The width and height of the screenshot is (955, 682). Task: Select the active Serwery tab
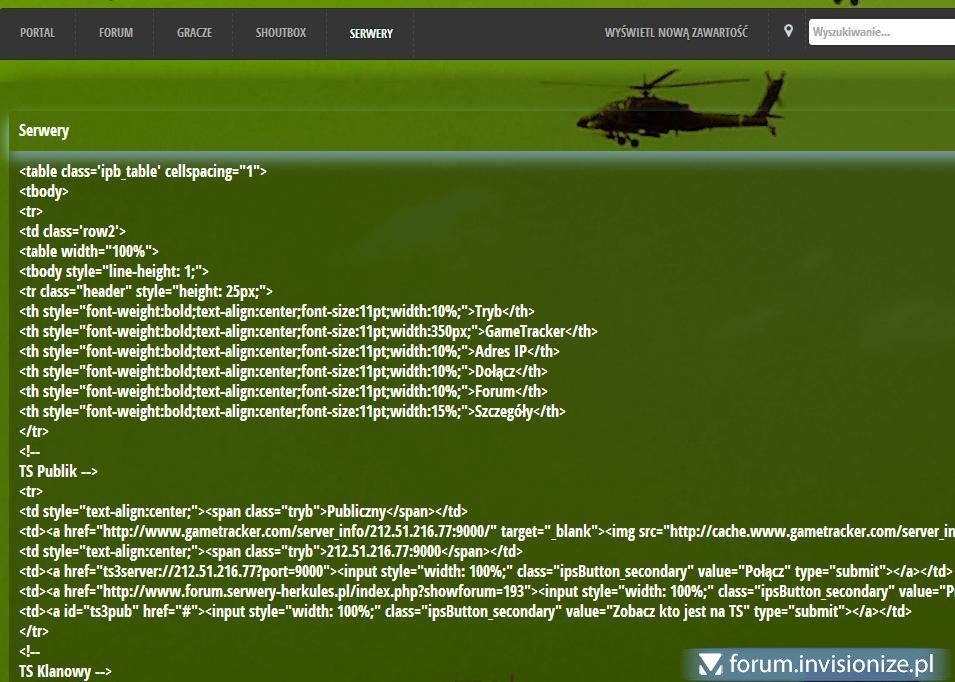371,33
